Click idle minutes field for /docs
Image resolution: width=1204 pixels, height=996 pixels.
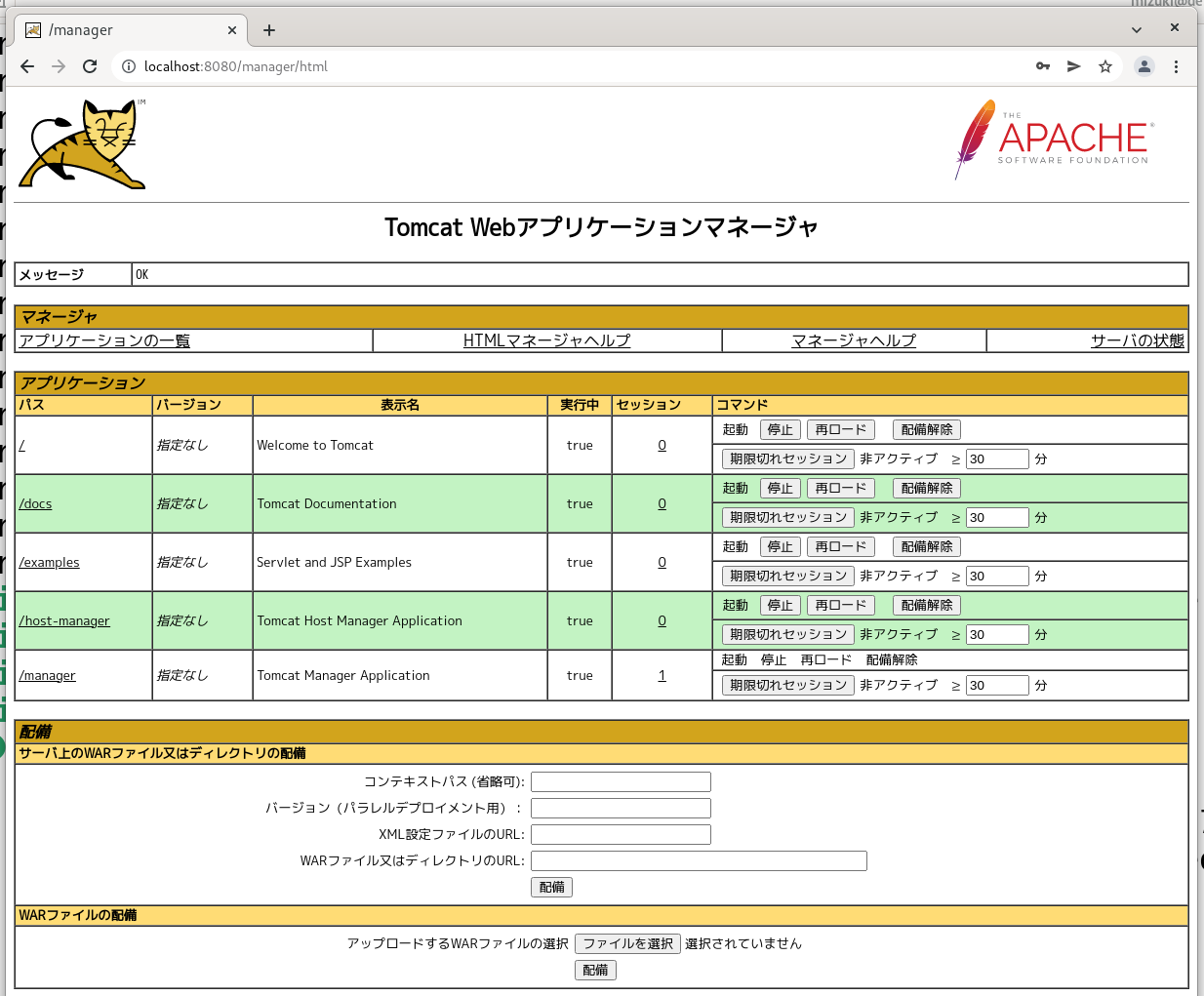coord(997,517)
